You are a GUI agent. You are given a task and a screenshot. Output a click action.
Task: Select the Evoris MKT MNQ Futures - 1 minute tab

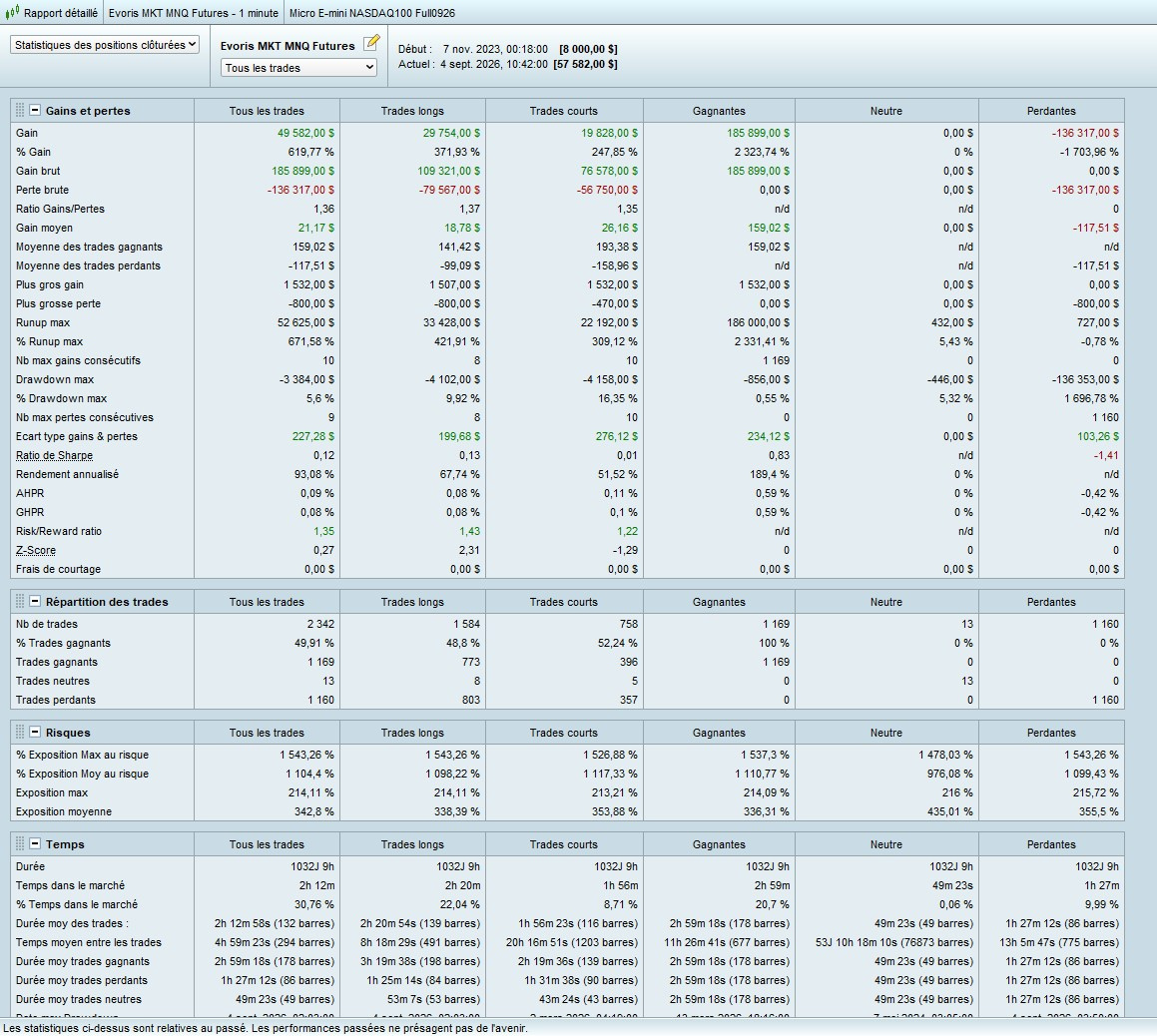(194, 13)
